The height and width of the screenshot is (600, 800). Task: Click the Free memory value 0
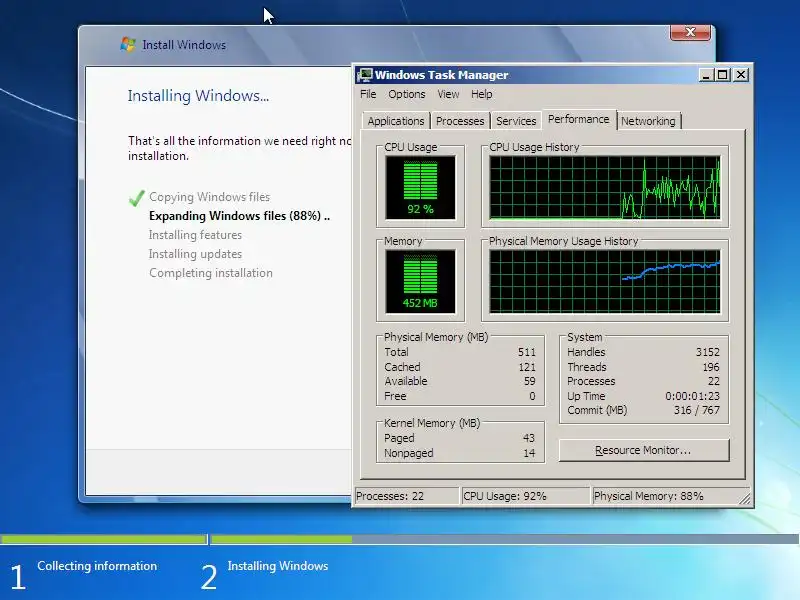click(x=532, y=396)
